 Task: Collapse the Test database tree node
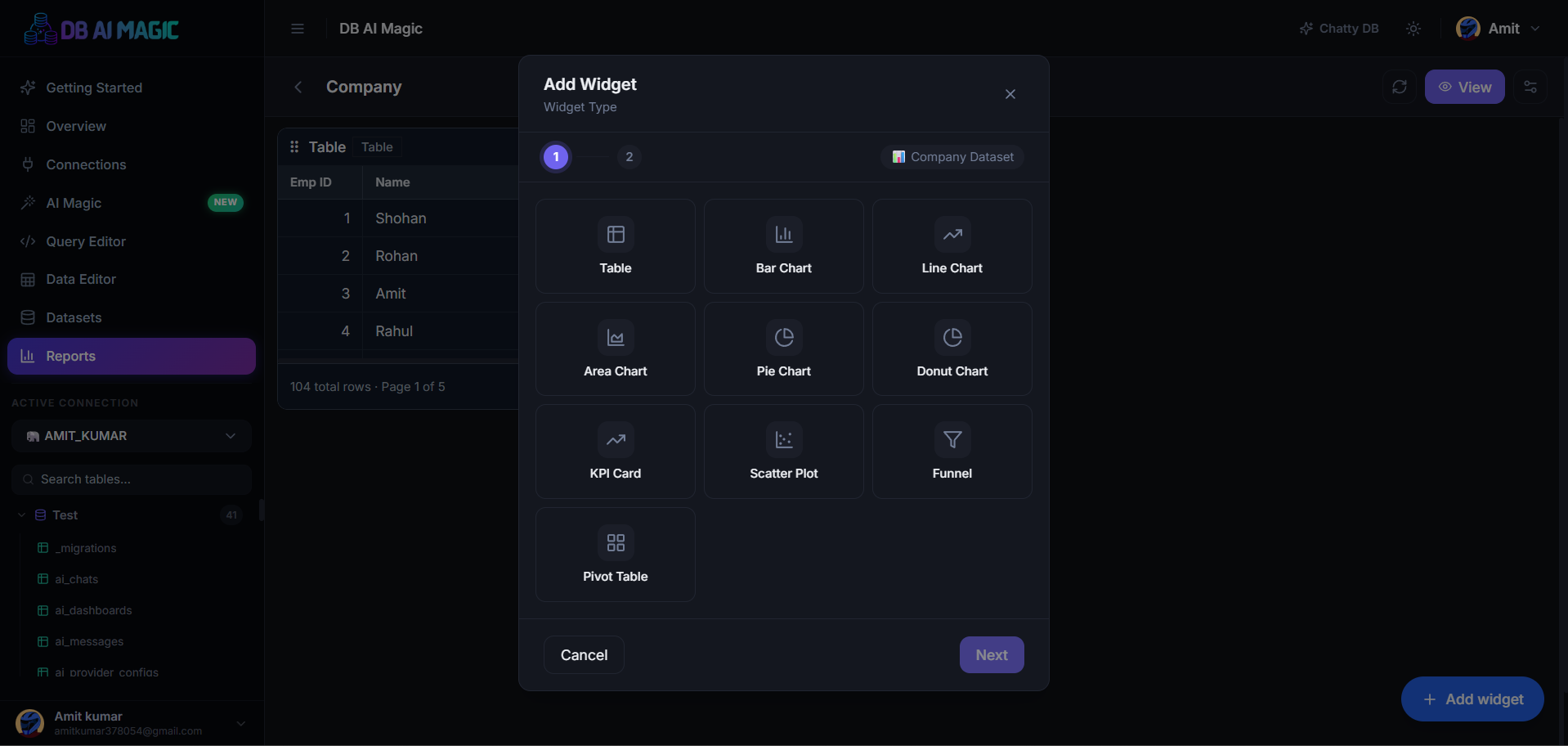22,515
